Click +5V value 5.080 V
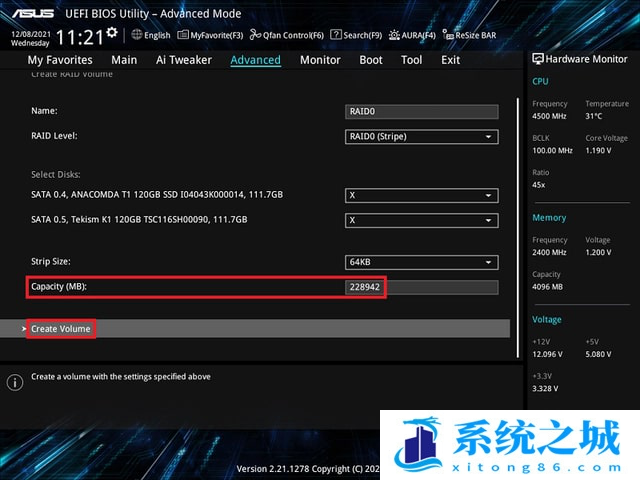 point(598,354)
